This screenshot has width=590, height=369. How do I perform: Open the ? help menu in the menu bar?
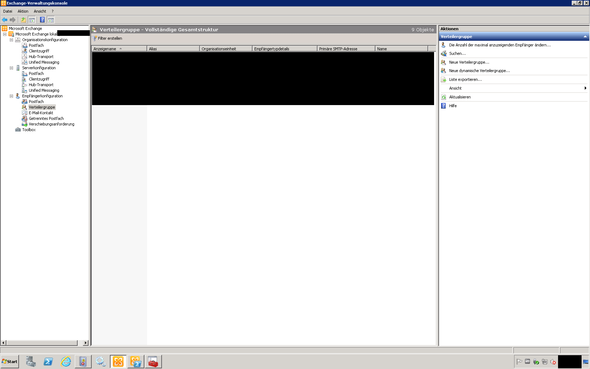52,11
